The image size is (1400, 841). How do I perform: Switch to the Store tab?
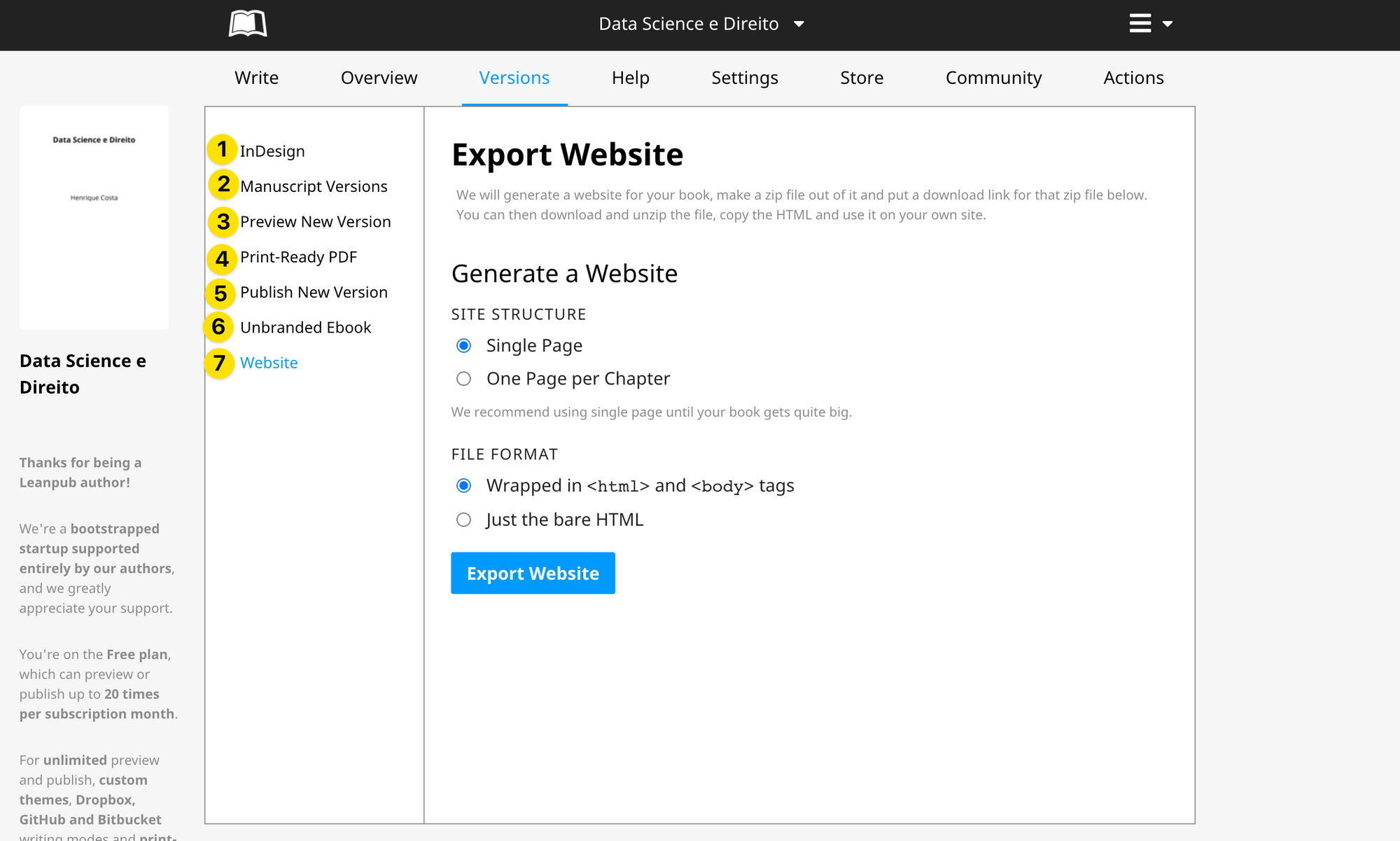862,78
